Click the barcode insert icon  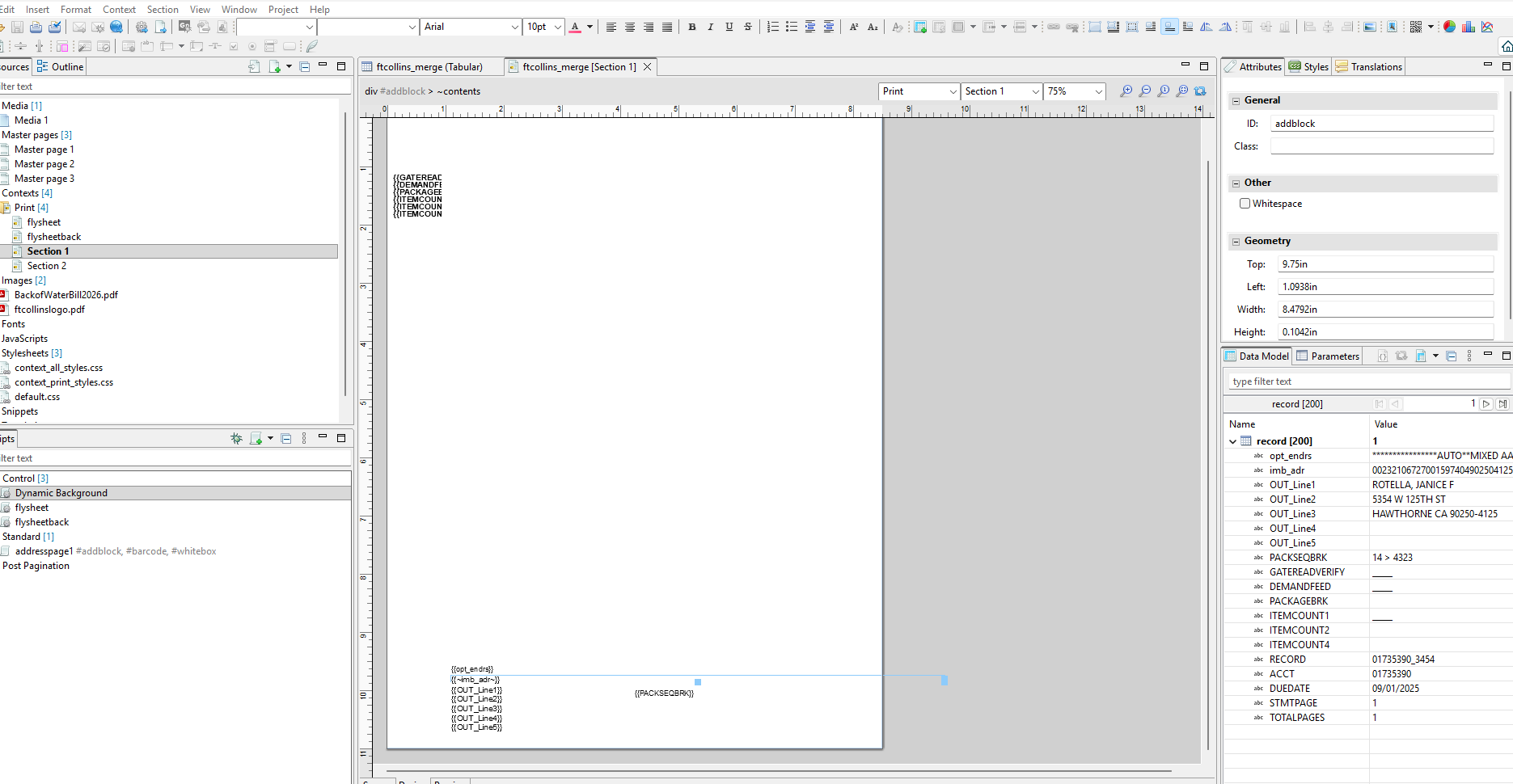coord(1415,27)
